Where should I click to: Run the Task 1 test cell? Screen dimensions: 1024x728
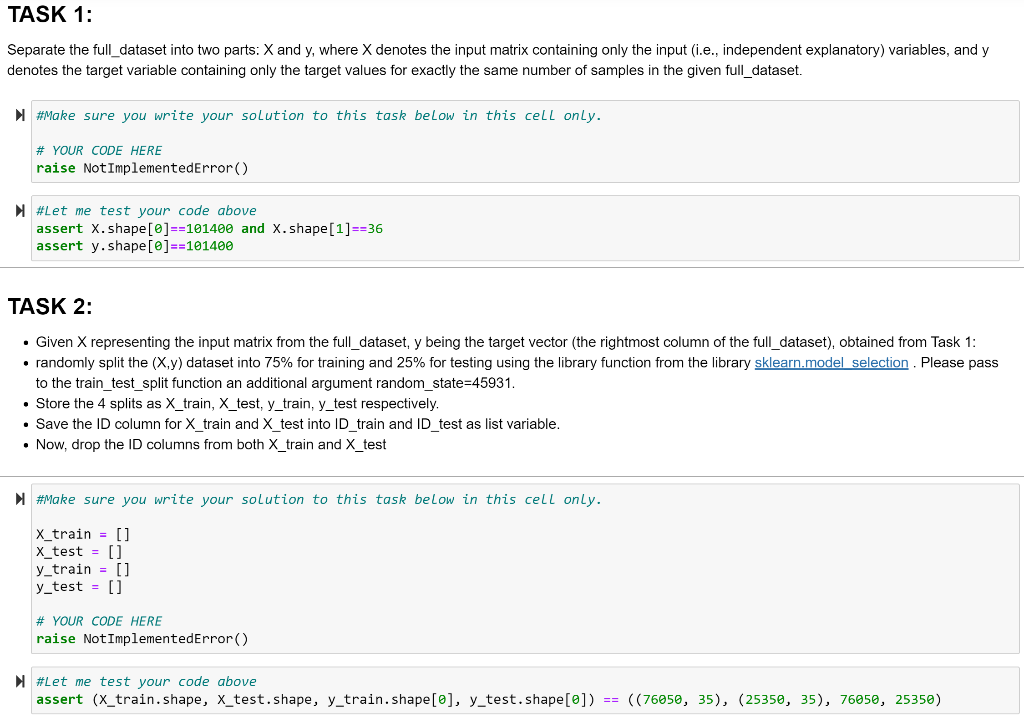coord(19,210)
